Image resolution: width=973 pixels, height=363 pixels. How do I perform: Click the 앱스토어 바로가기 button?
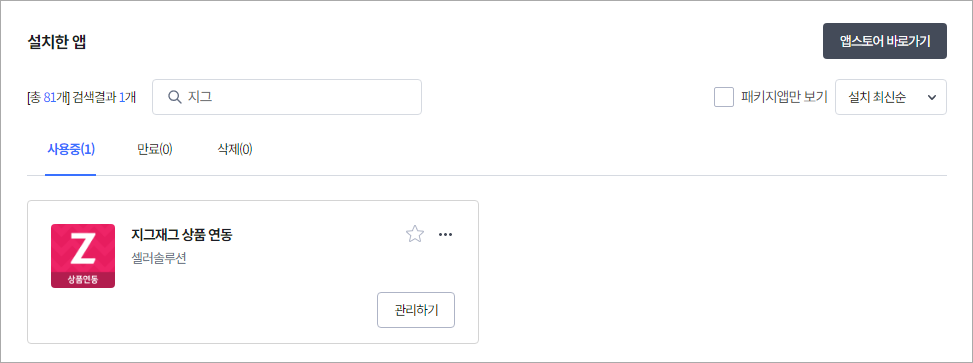(x=885, y=41)
